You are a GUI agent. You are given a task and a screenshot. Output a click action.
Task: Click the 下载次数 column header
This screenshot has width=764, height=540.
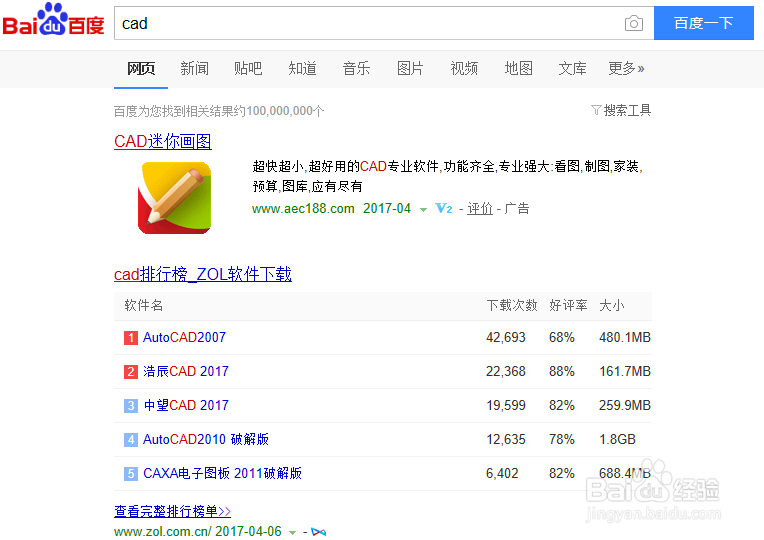click(512, 306)
